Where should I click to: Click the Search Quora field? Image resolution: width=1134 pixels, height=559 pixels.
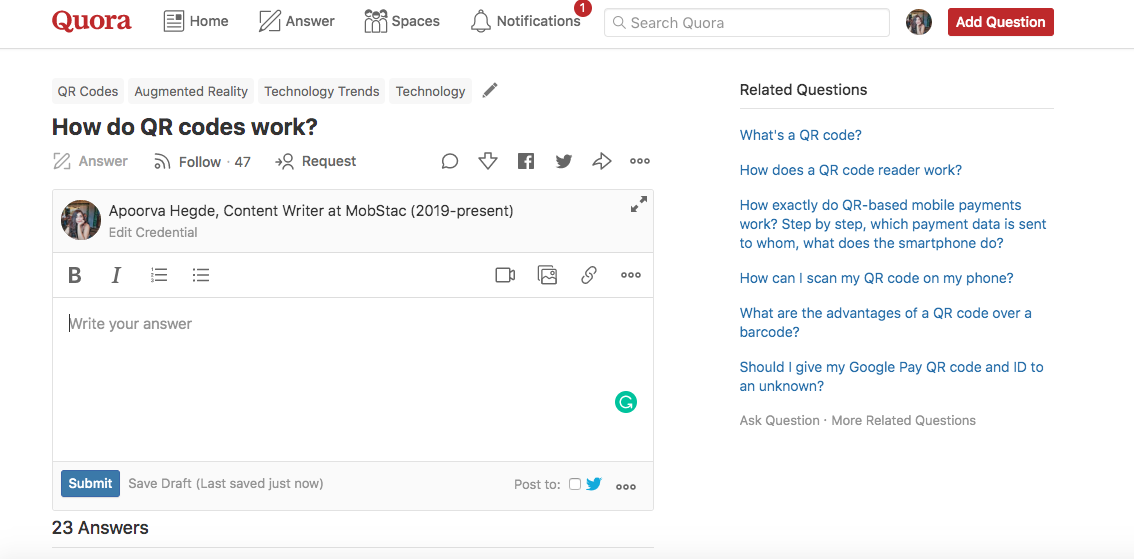pos(746,22)
